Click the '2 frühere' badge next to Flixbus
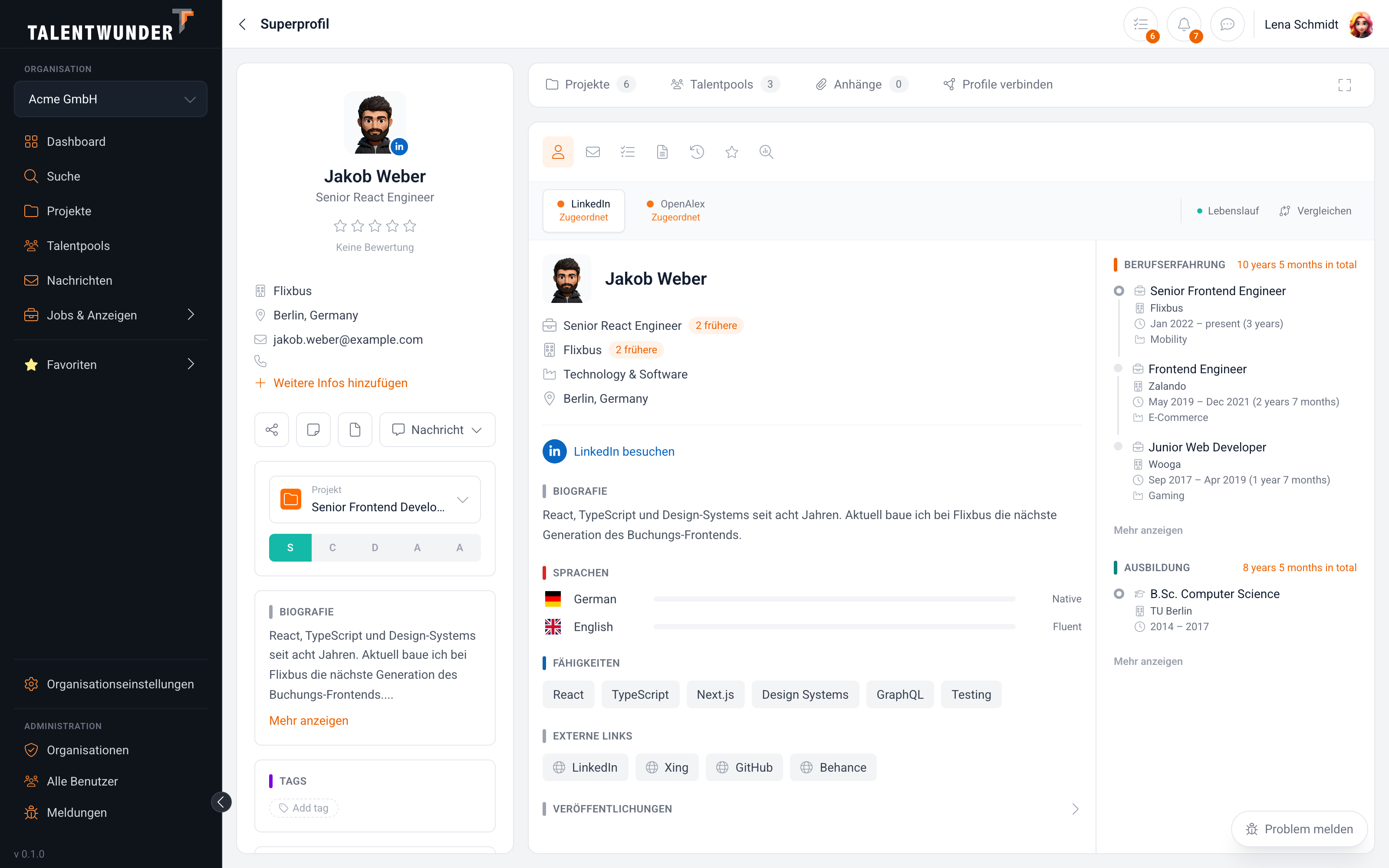The height and width of the screenshot is (868, 1389). coord(636,350)
